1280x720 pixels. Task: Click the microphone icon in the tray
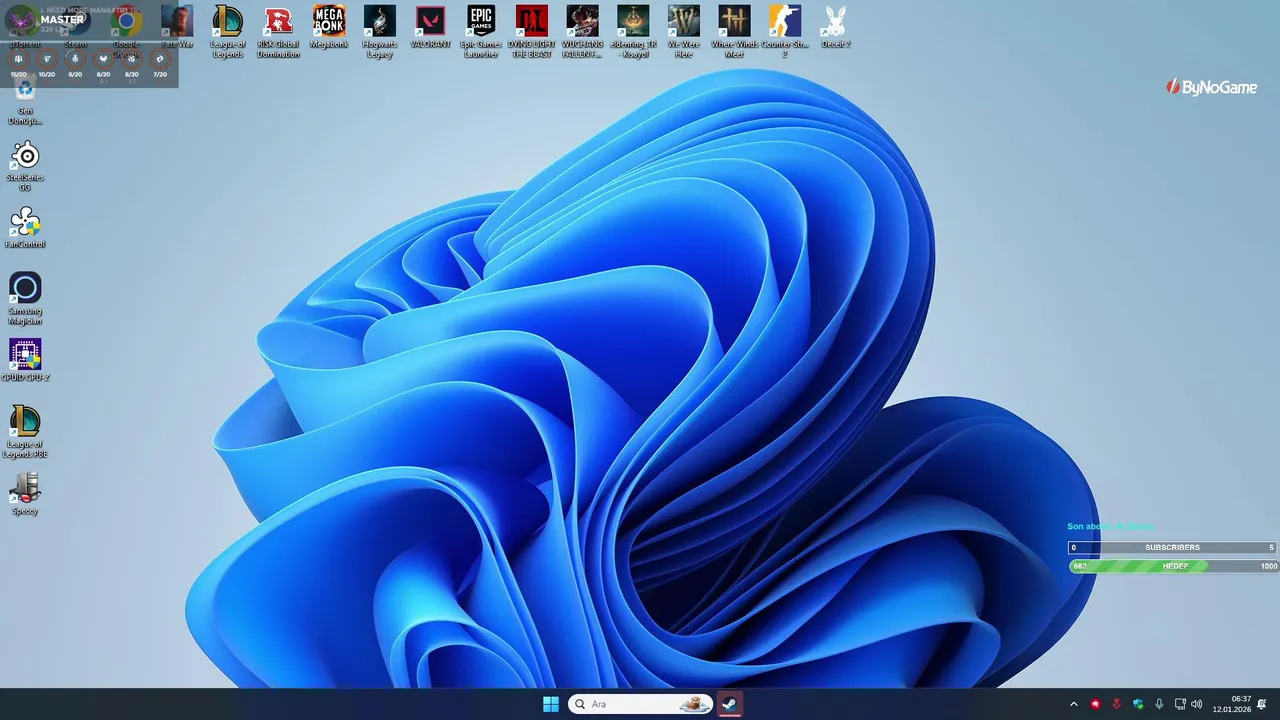click(x=1159, y=704)
